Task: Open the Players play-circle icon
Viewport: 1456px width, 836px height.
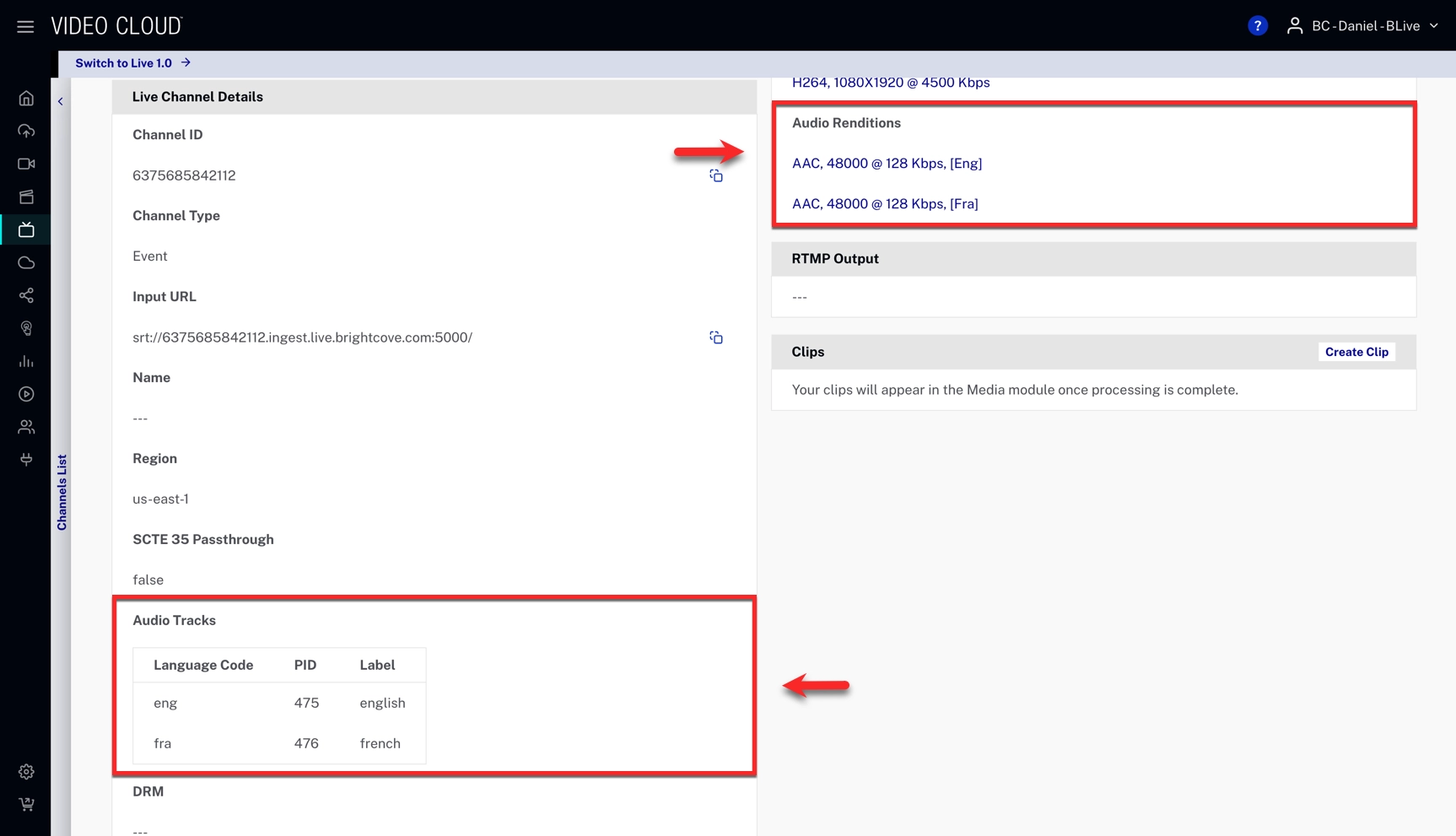Action: pos(26,394)
